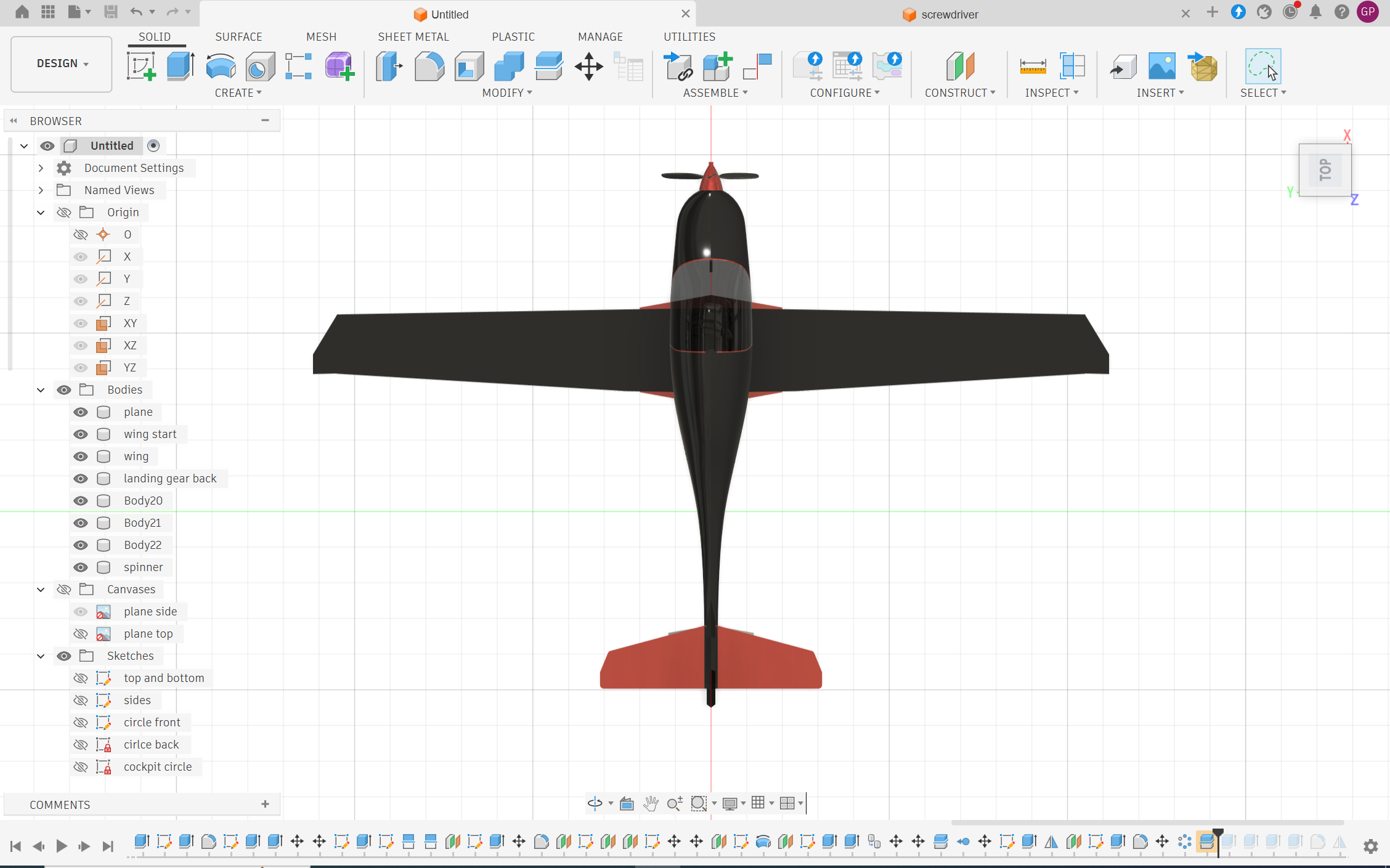
Task: Select the Joint tool in Assemble
Action: tap(757, 66)
